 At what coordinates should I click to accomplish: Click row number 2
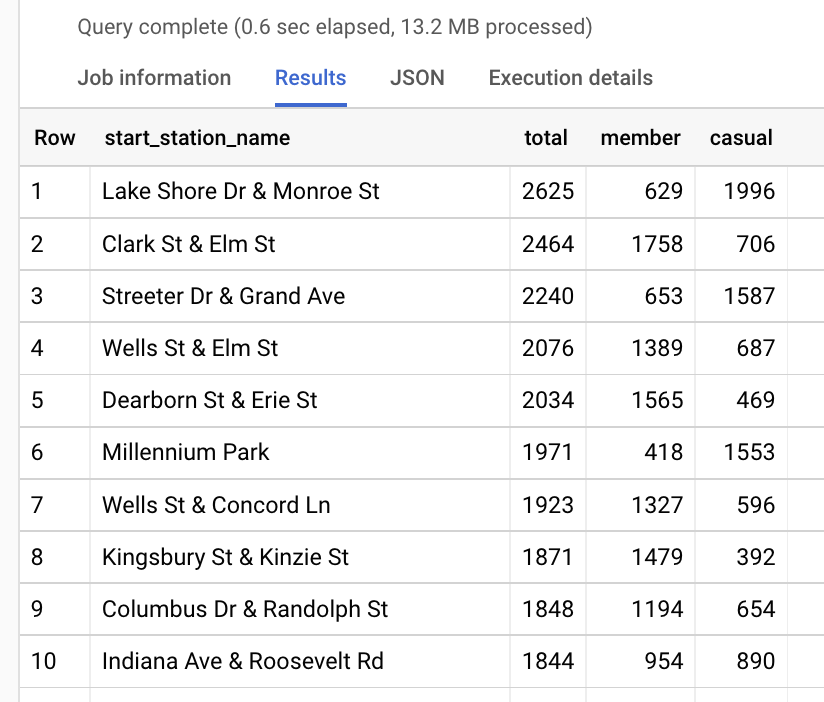37,244
